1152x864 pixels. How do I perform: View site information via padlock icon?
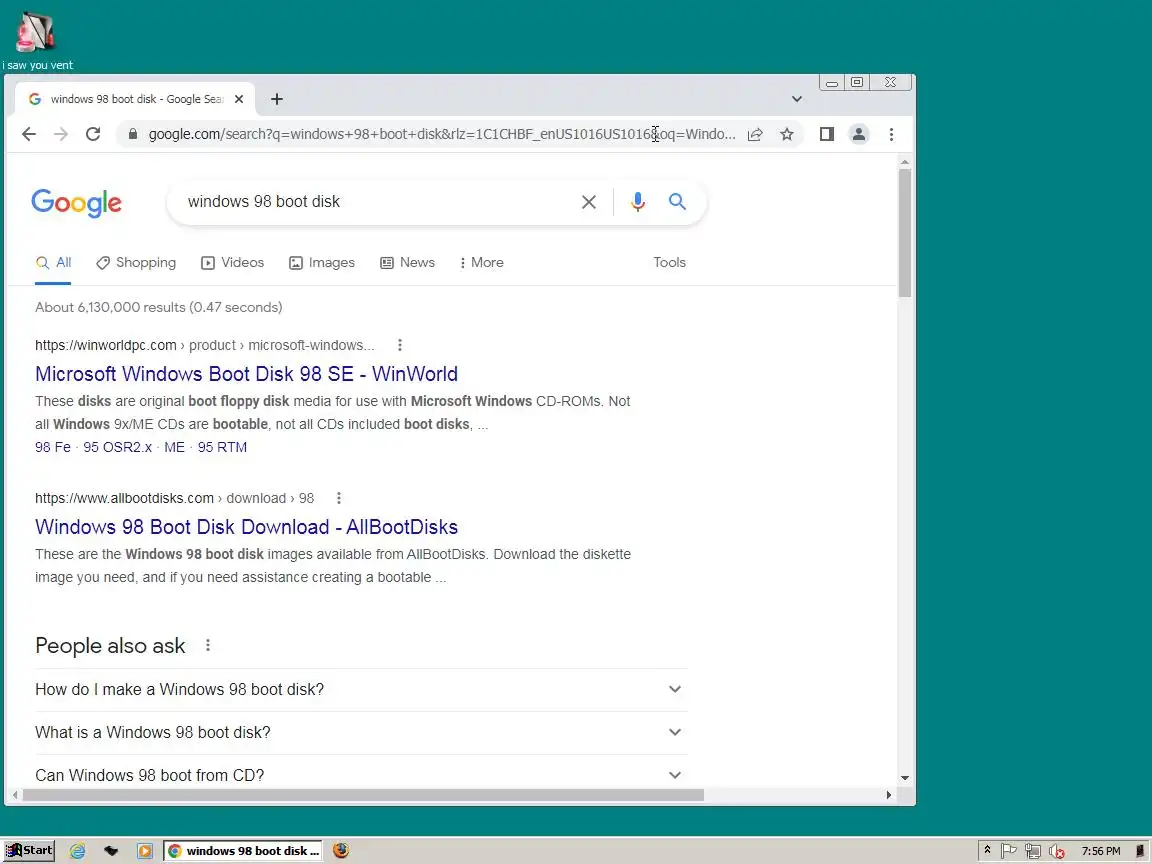(133, 134)
